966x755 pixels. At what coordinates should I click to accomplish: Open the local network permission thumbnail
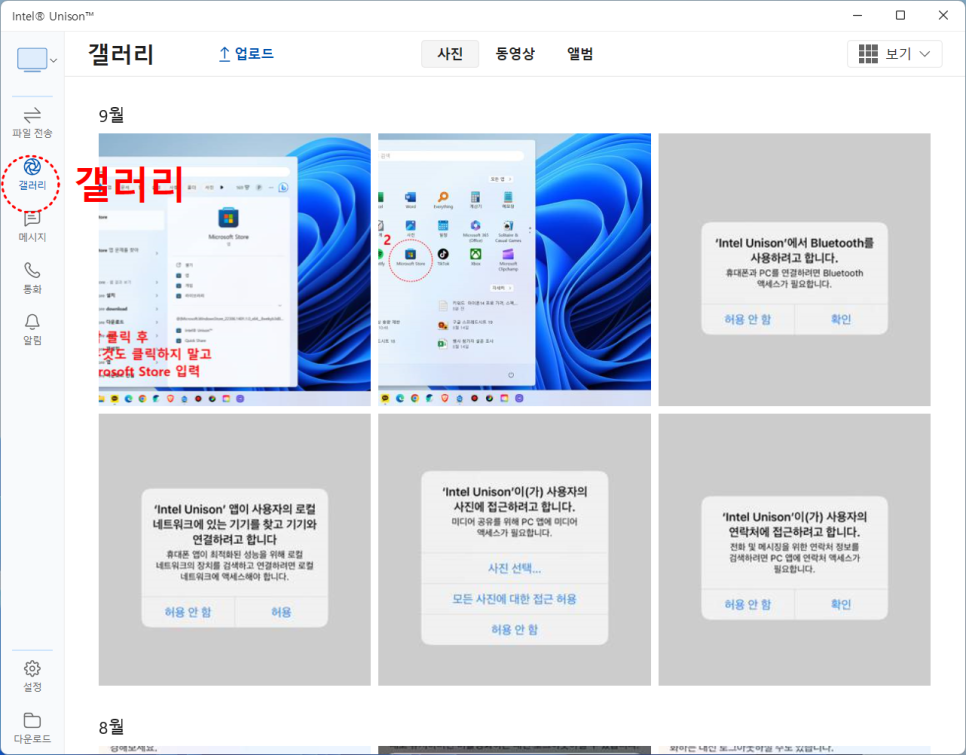235,549
